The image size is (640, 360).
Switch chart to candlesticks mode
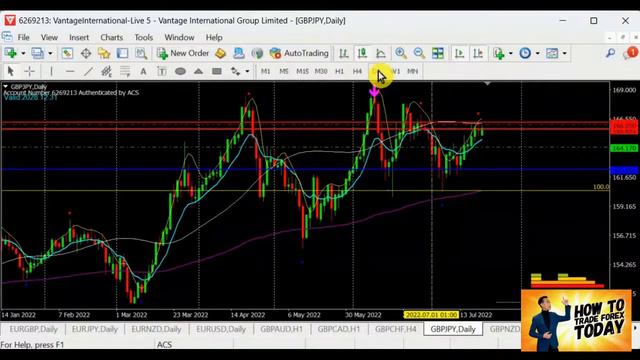[x=362, y=53]
